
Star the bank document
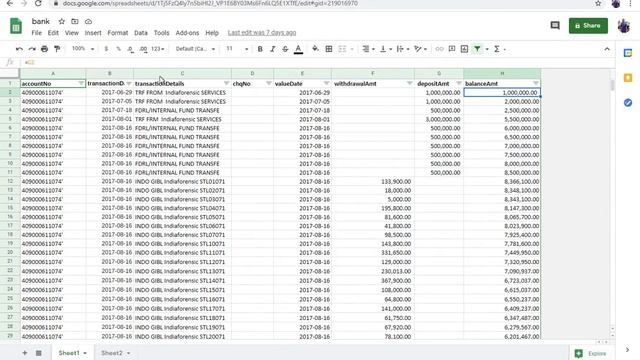click(62, 21)
